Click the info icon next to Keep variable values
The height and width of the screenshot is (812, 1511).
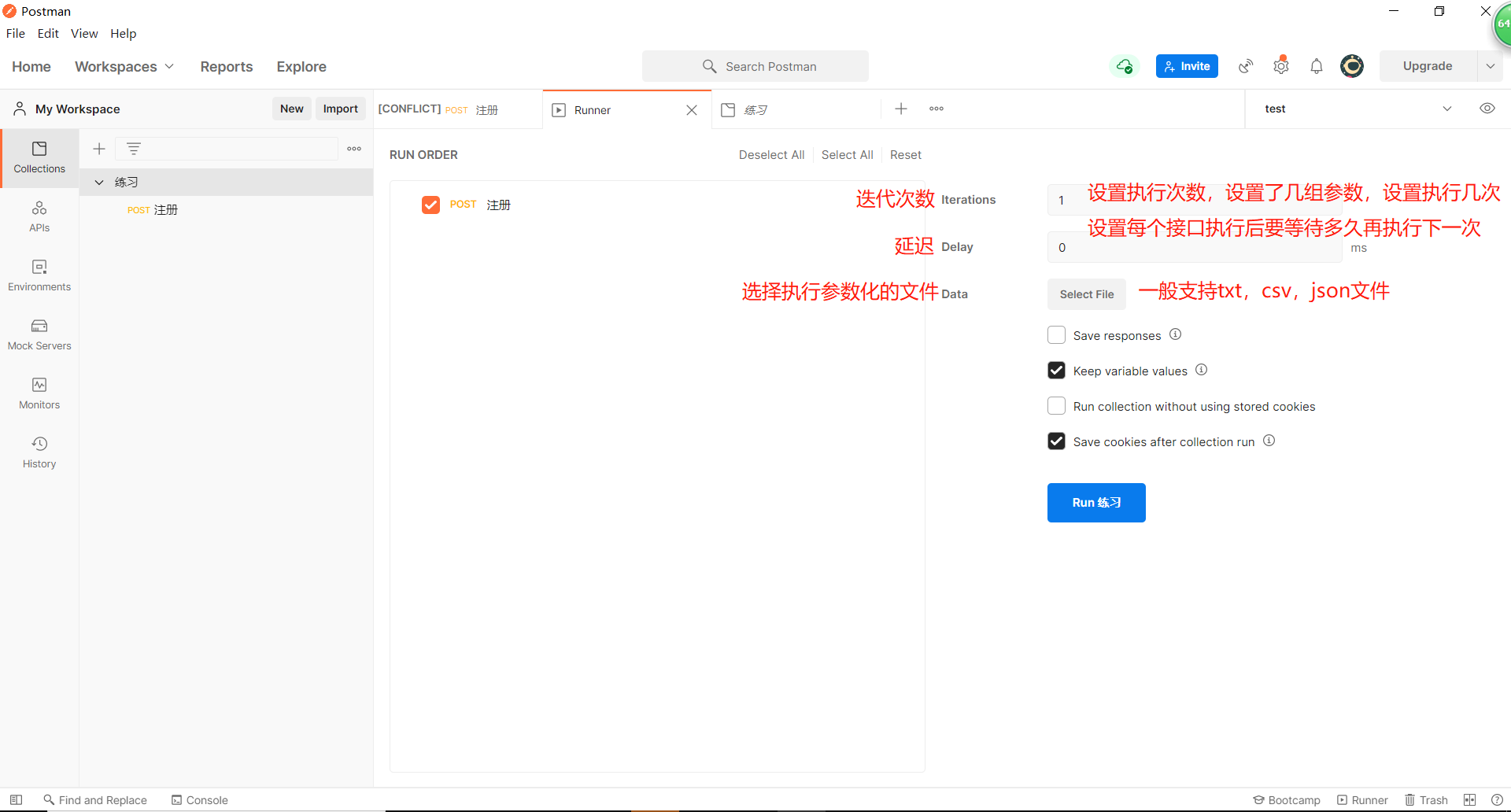click(x=1202, y=370)
